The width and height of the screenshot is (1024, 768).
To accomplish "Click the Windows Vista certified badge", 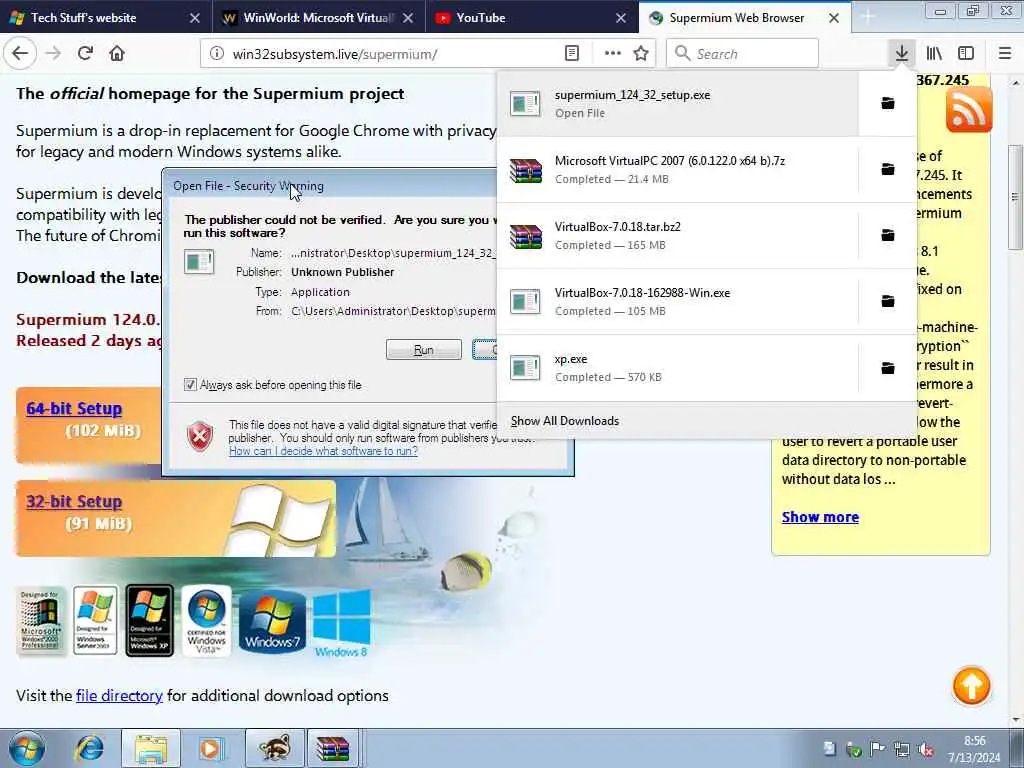I will point(206,620).
